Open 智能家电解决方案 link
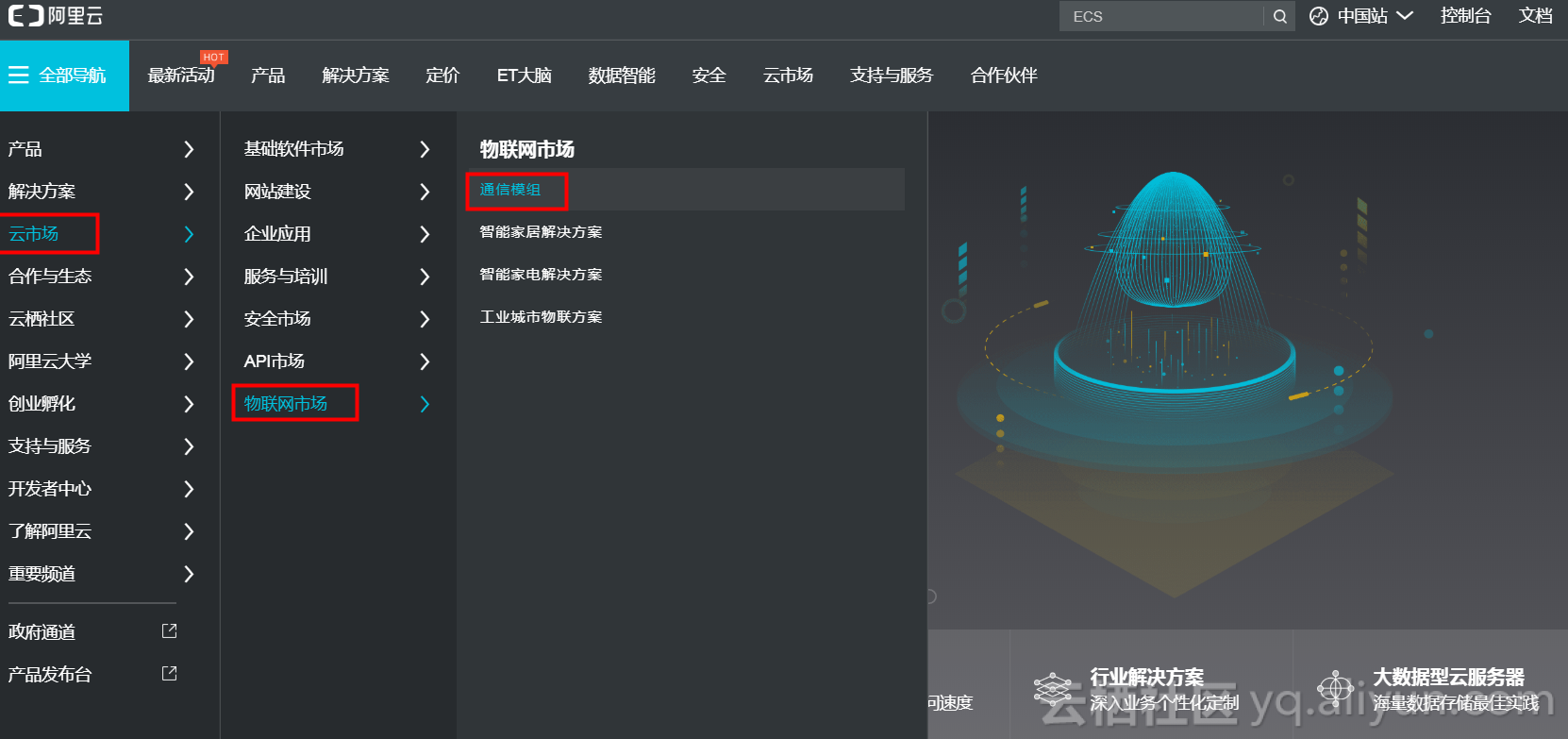 (x=541, y=275)
